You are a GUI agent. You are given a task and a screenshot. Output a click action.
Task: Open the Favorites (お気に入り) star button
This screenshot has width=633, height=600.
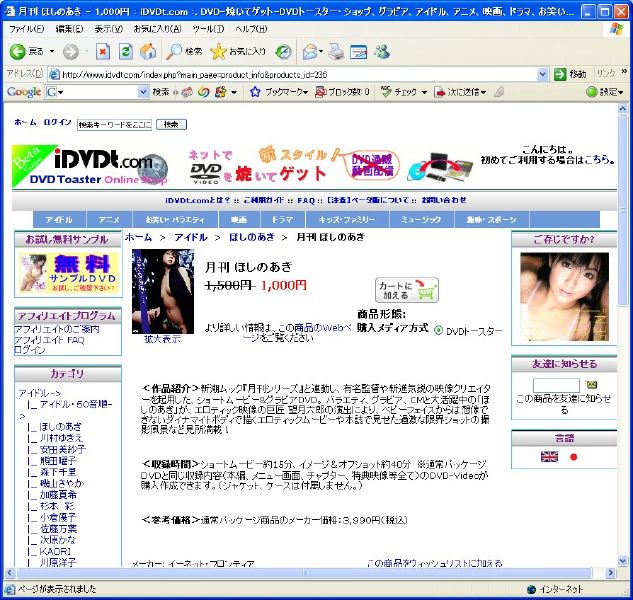[x=238, y=51]
